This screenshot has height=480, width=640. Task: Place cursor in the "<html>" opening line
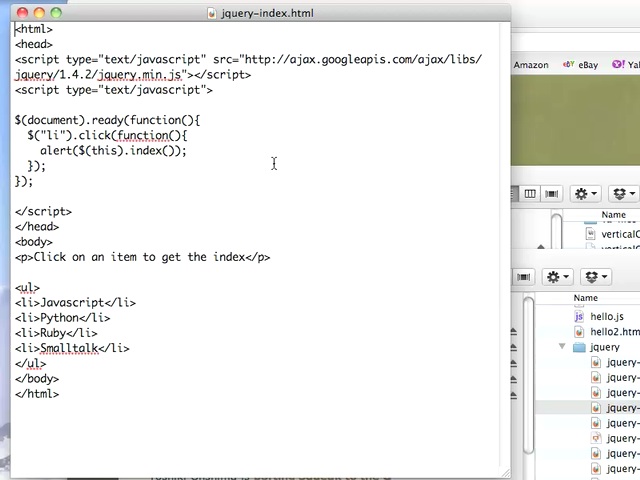34,29
